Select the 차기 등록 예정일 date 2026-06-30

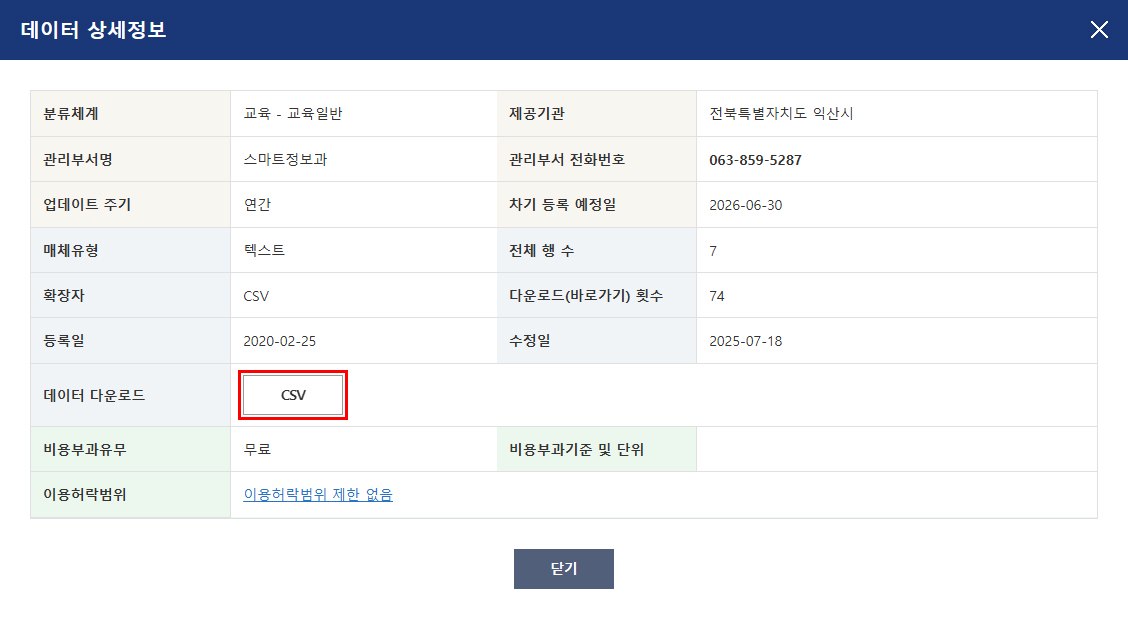pos(747,204)
